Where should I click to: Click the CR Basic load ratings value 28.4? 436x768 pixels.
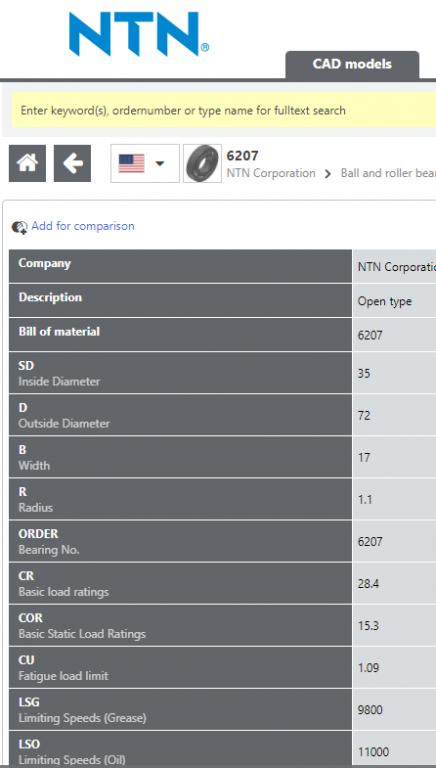[368, 584]
